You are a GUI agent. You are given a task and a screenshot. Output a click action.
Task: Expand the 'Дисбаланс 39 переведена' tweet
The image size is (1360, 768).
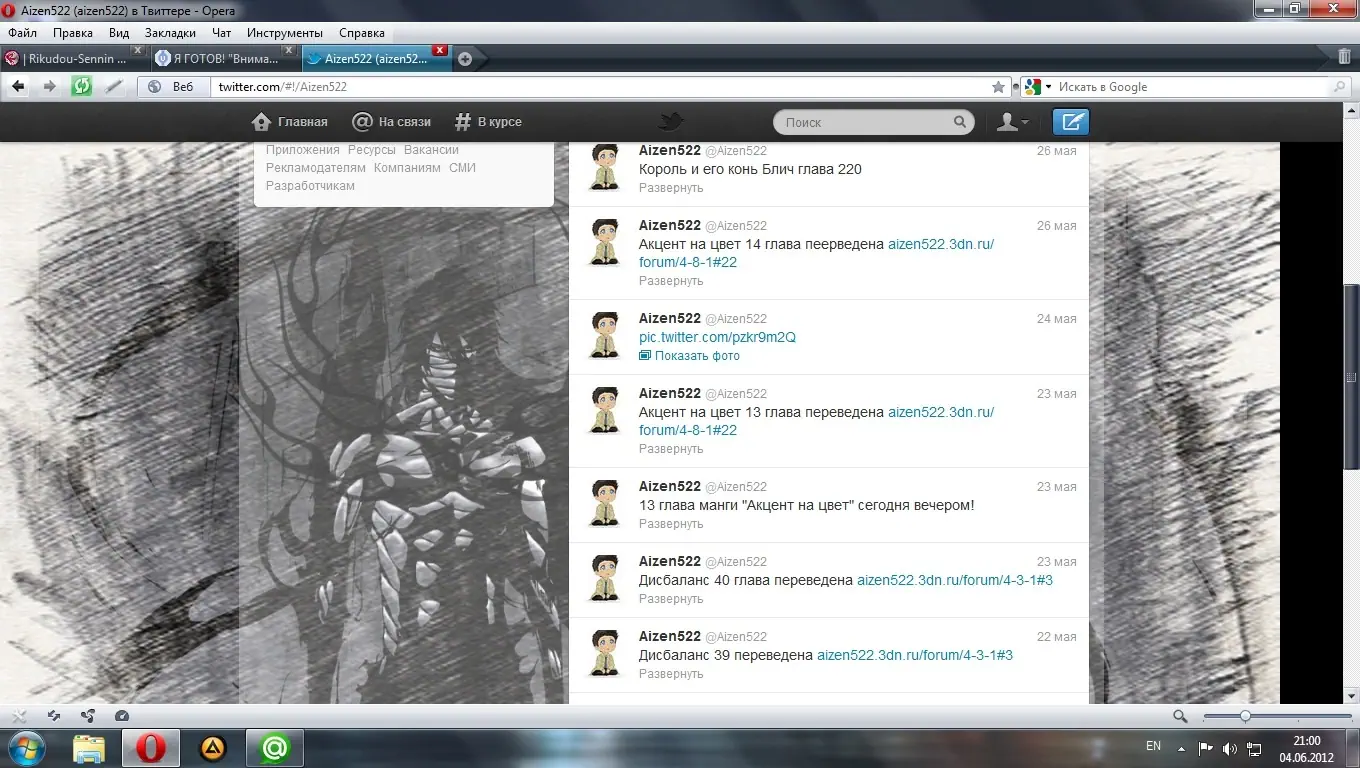click(x=671, y=674)
